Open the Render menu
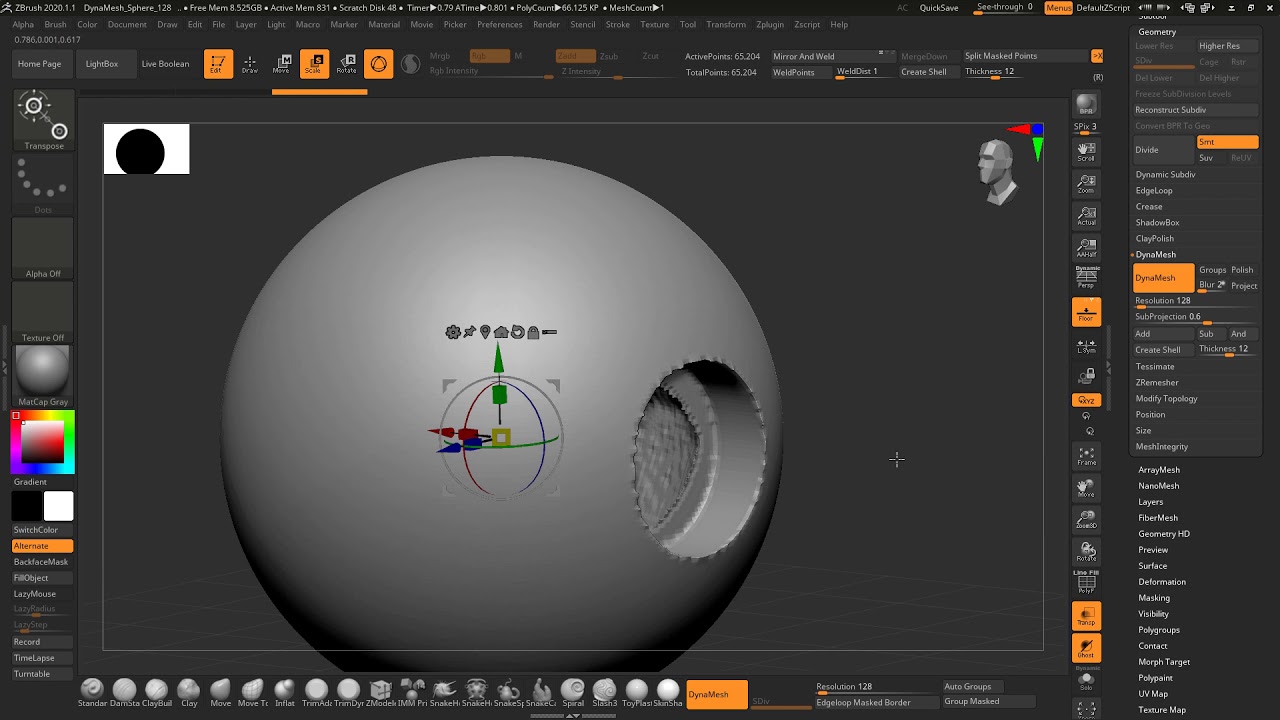This screenshot has width=1280, height=720. pos(546,24)
